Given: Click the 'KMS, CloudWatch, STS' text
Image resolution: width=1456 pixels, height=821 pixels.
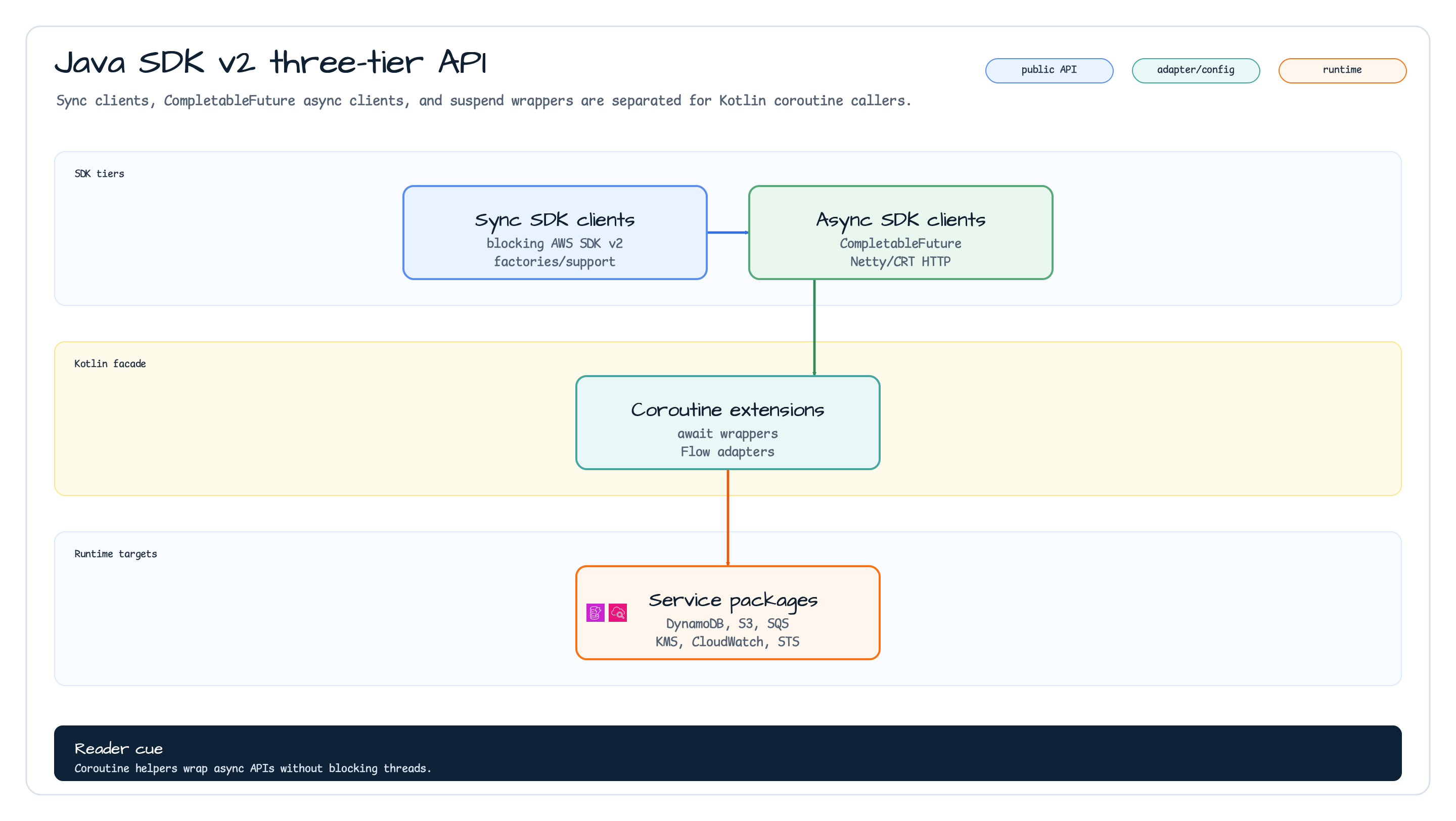Looking at the screenshot, I should pyautogui.click(x=728, y=642).
